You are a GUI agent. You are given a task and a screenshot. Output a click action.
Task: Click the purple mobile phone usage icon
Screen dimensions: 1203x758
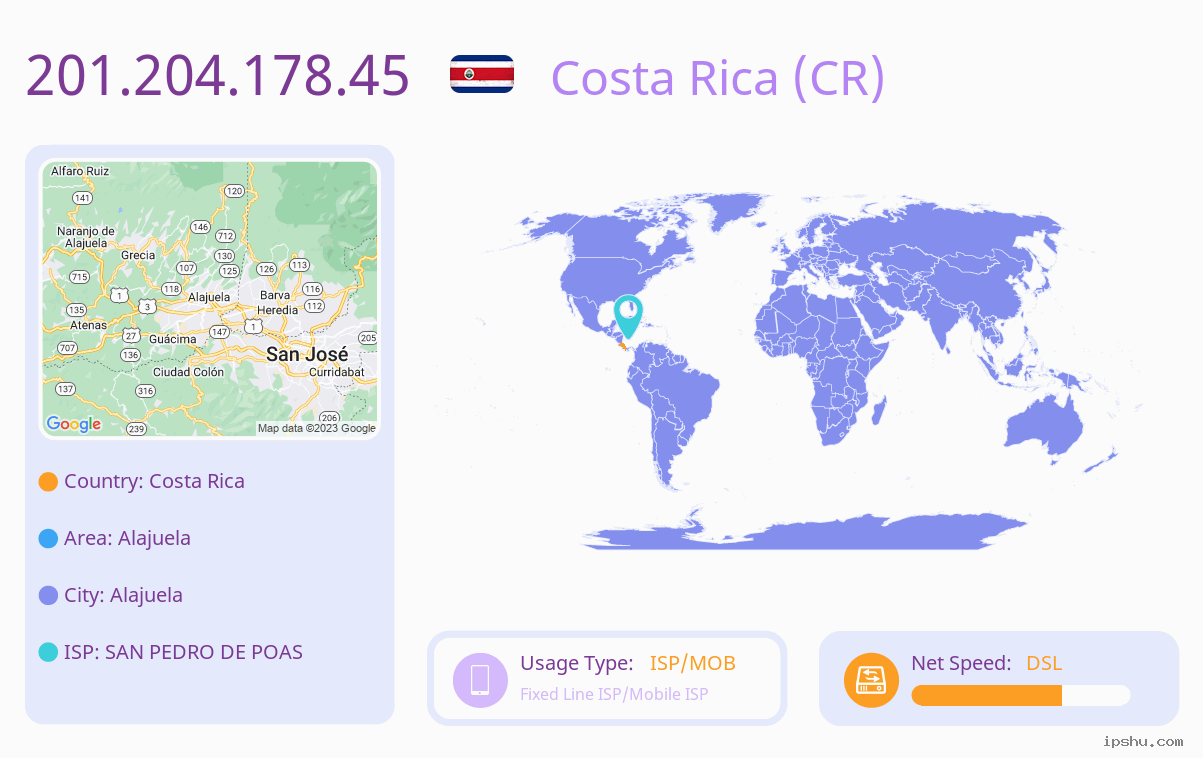480,679
